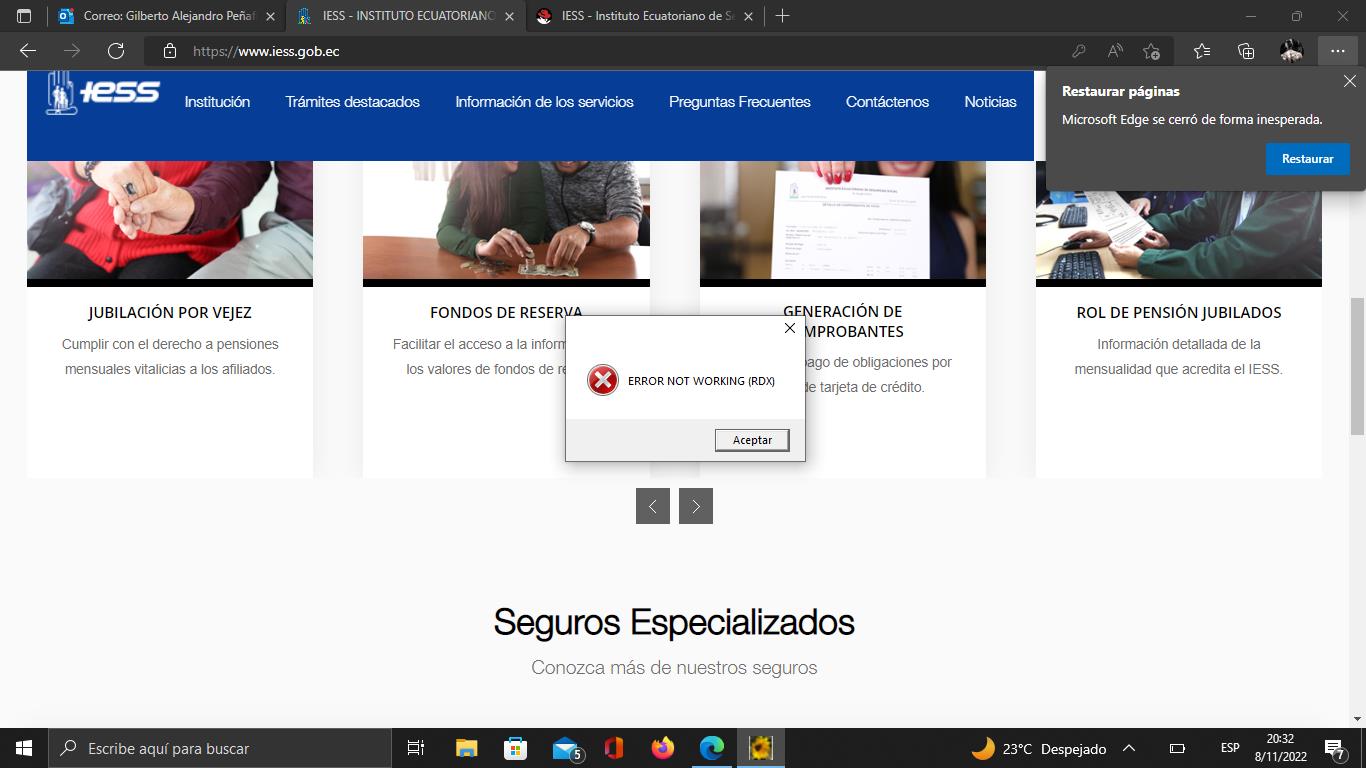Open new browser tab
The height and width of the screenshot is (768, 1366).
click(782, 16)
